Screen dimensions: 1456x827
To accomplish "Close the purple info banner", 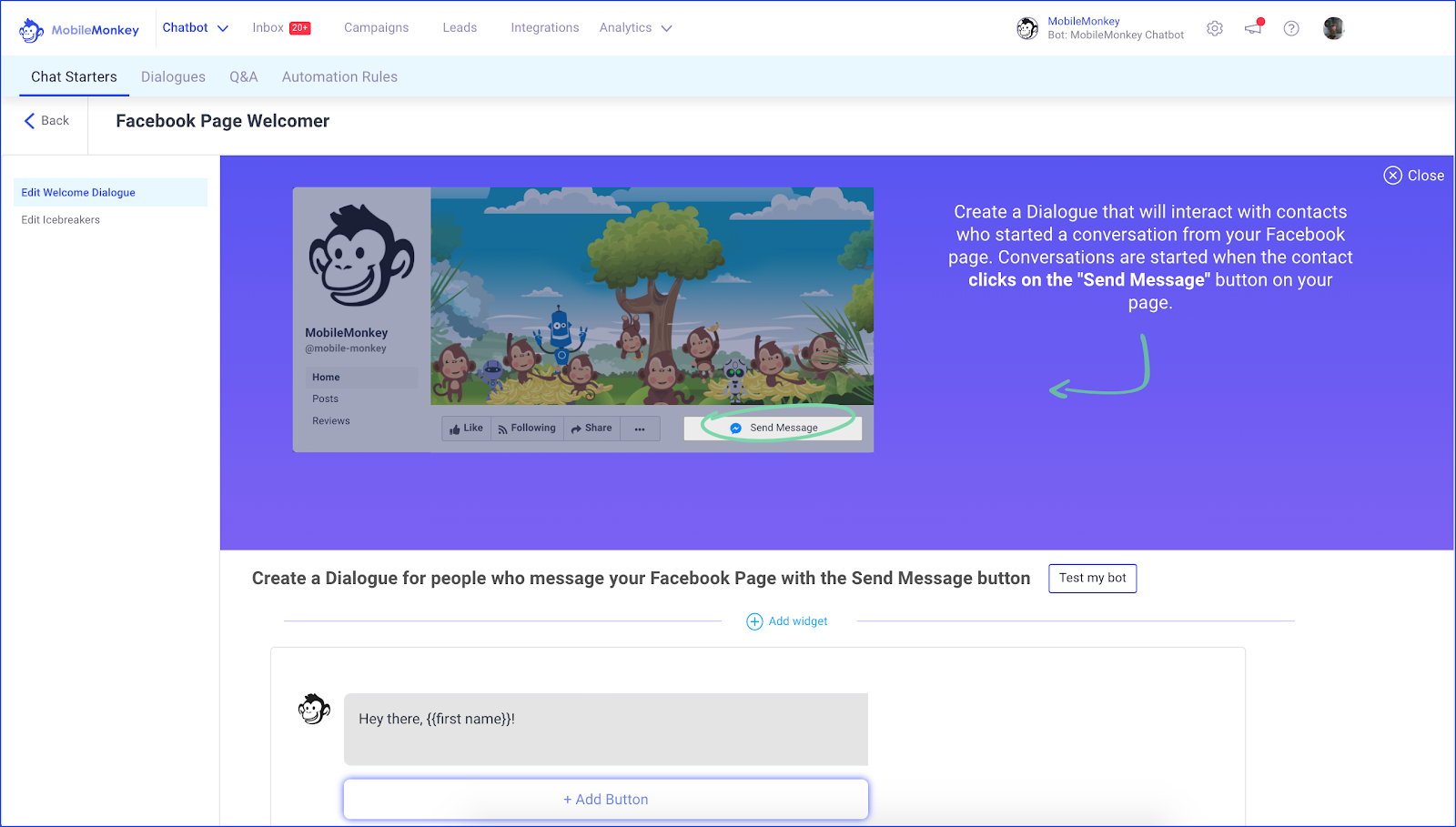I will click(x=1414, y=176).
